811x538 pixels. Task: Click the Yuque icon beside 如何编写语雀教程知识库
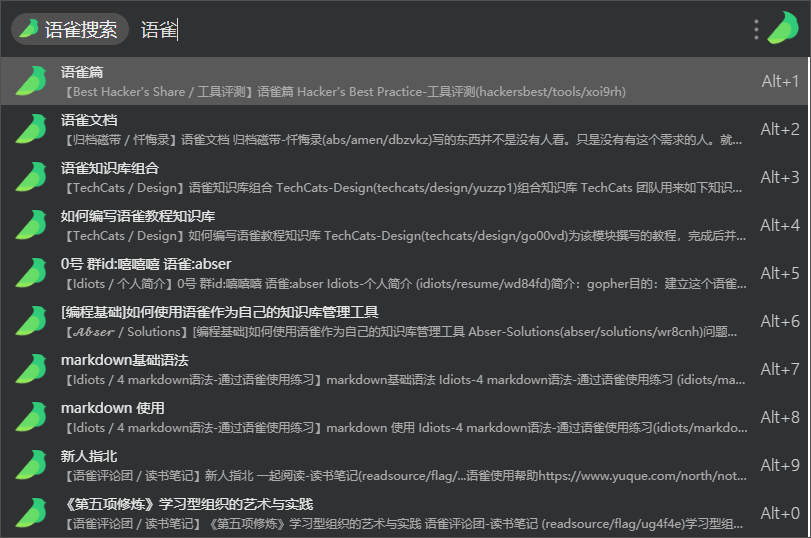click(31, 225)
